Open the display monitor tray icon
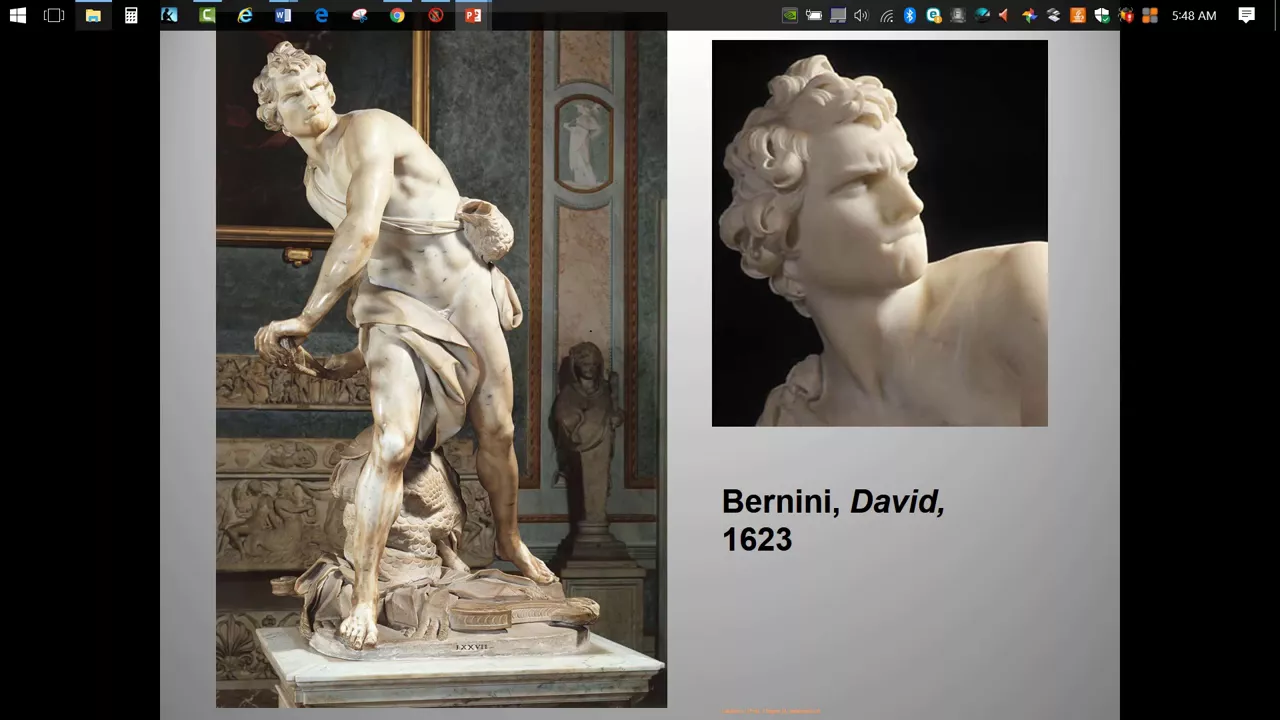The height and width of the screenshot is (720, 1280). tap(838, 15)
